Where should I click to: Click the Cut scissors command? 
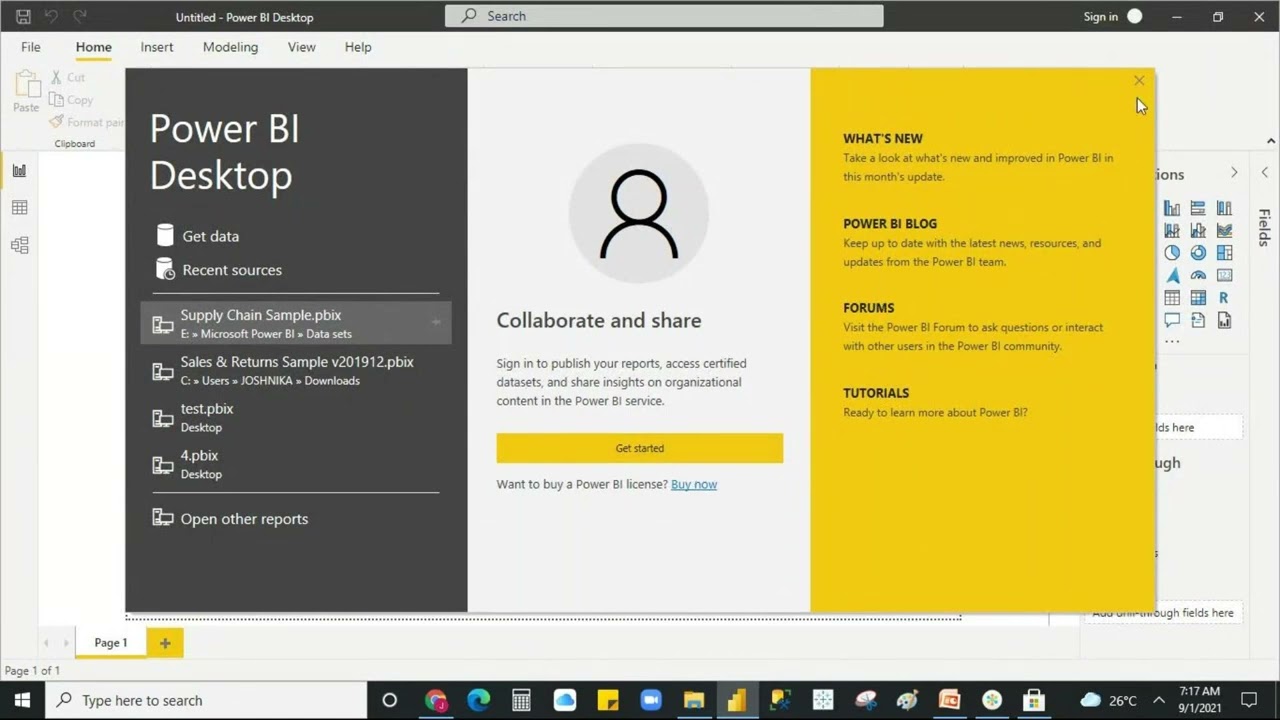pyautogui.click(x=67, y=77)
